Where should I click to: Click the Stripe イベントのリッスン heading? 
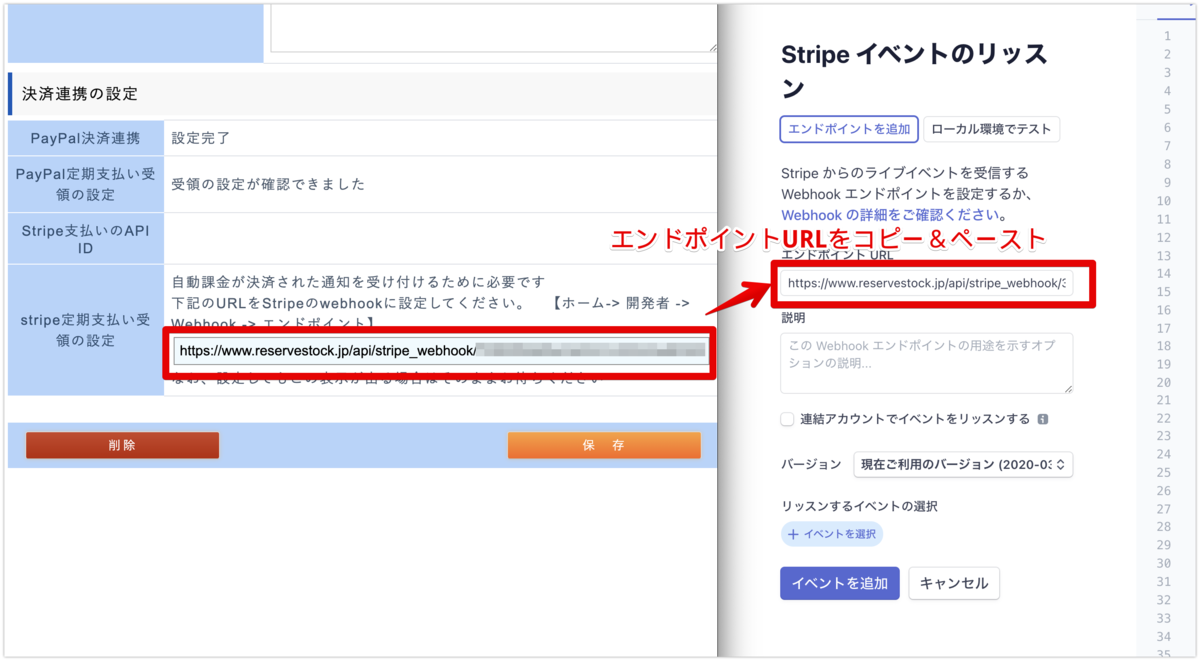[x=914, y=71]
